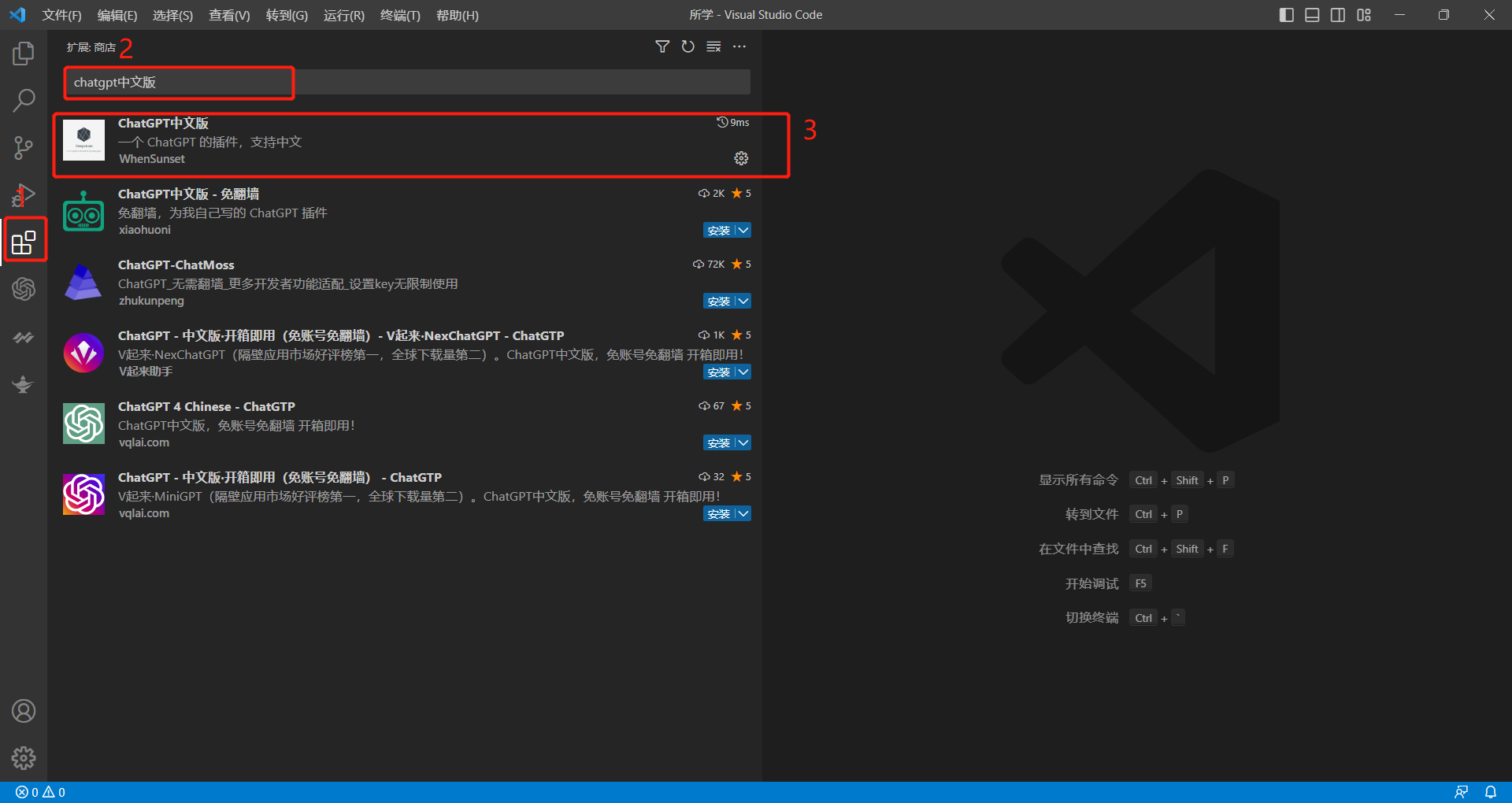
Task: Open the Manage gear at bottom left
Action: point(24,758)
